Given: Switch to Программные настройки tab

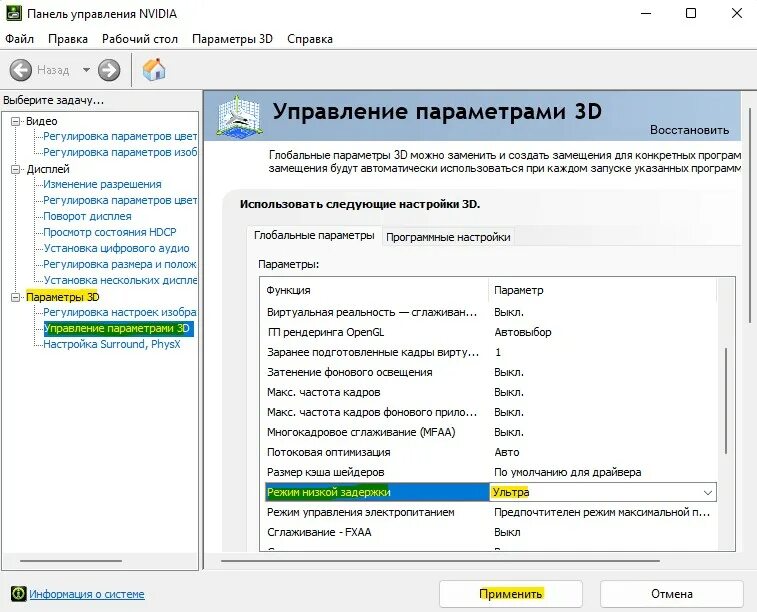Looking at the screenshot, I should coord(448,237).
